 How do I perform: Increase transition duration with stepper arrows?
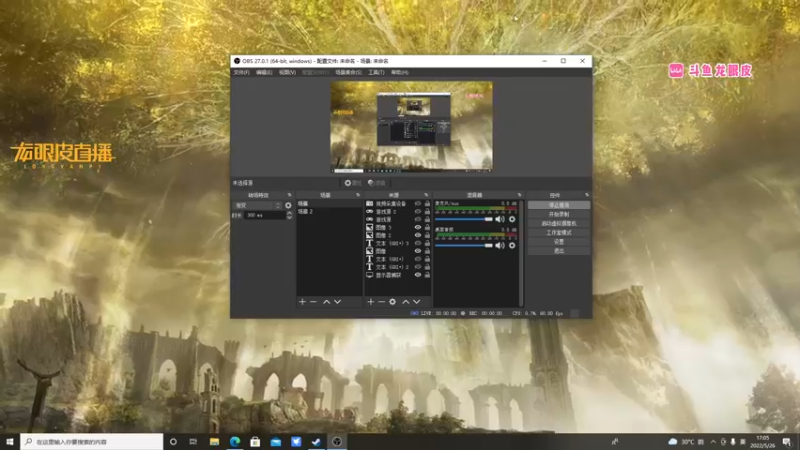[289, 213]
